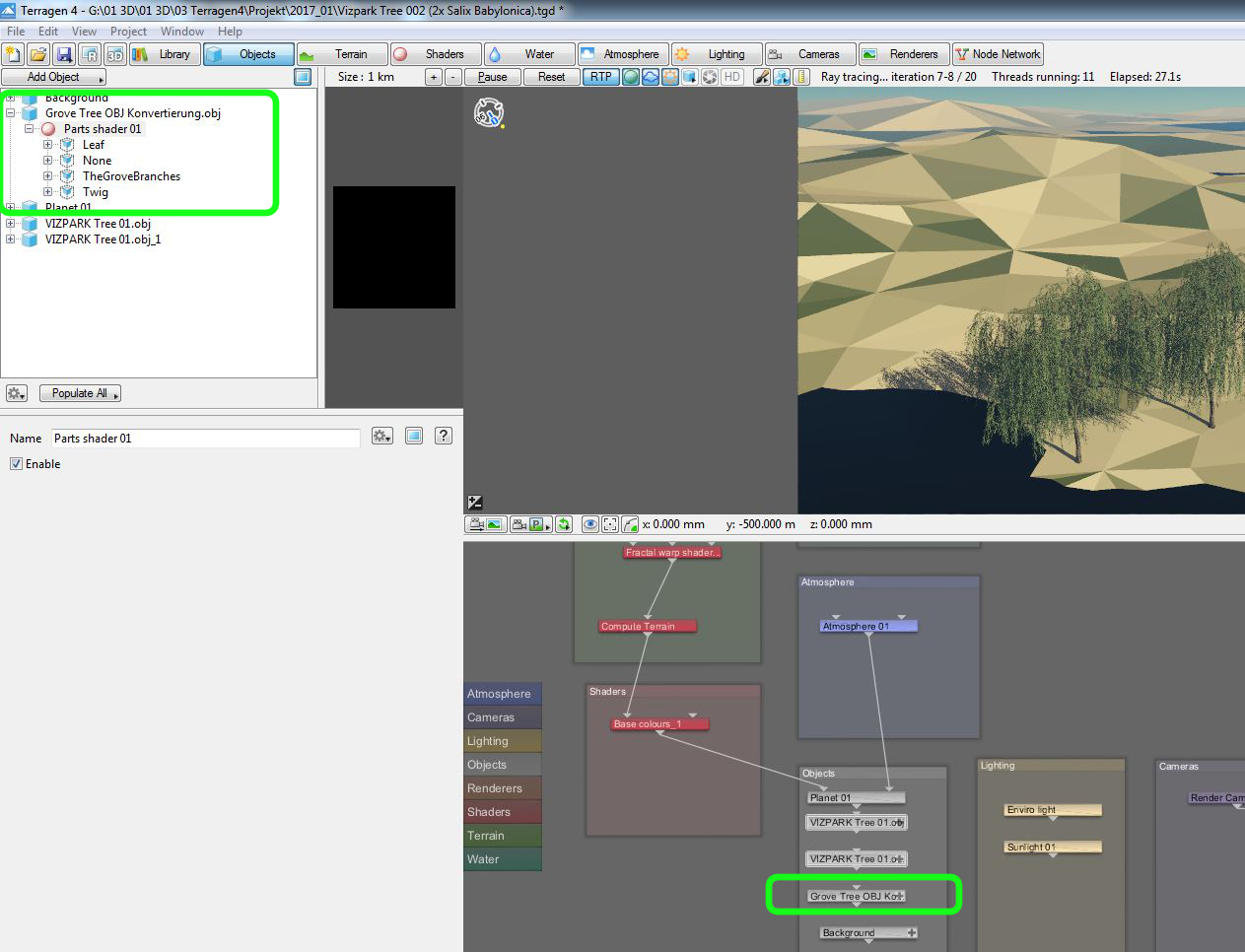Click the copy camera to render icon
The image size is (1245, 952).
click(x=486, y=524)
